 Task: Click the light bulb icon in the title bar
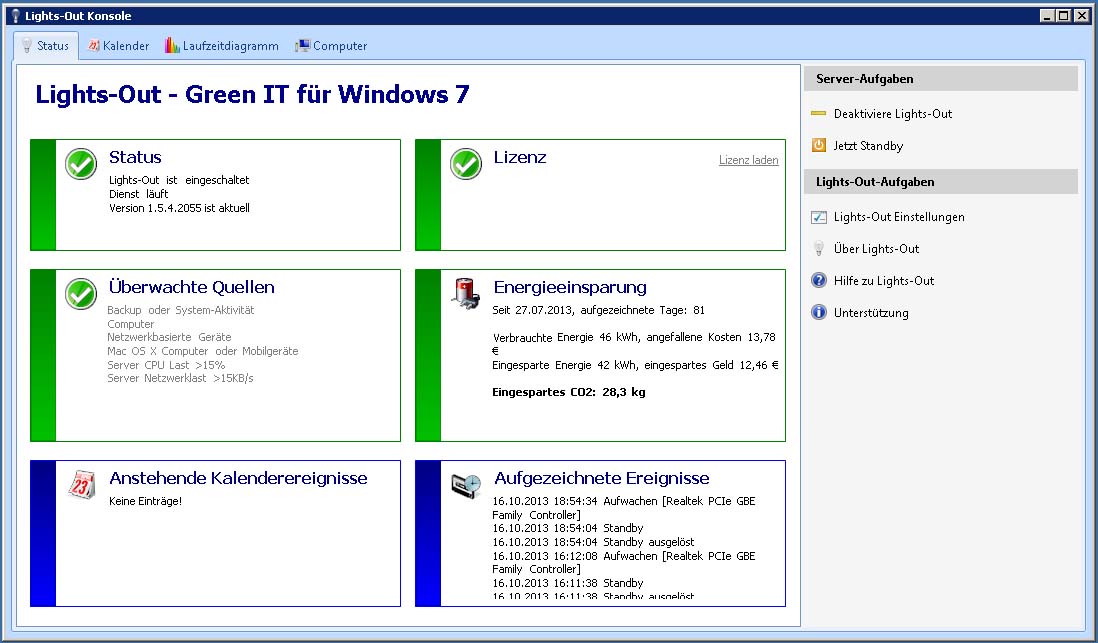tap(15, 15)
